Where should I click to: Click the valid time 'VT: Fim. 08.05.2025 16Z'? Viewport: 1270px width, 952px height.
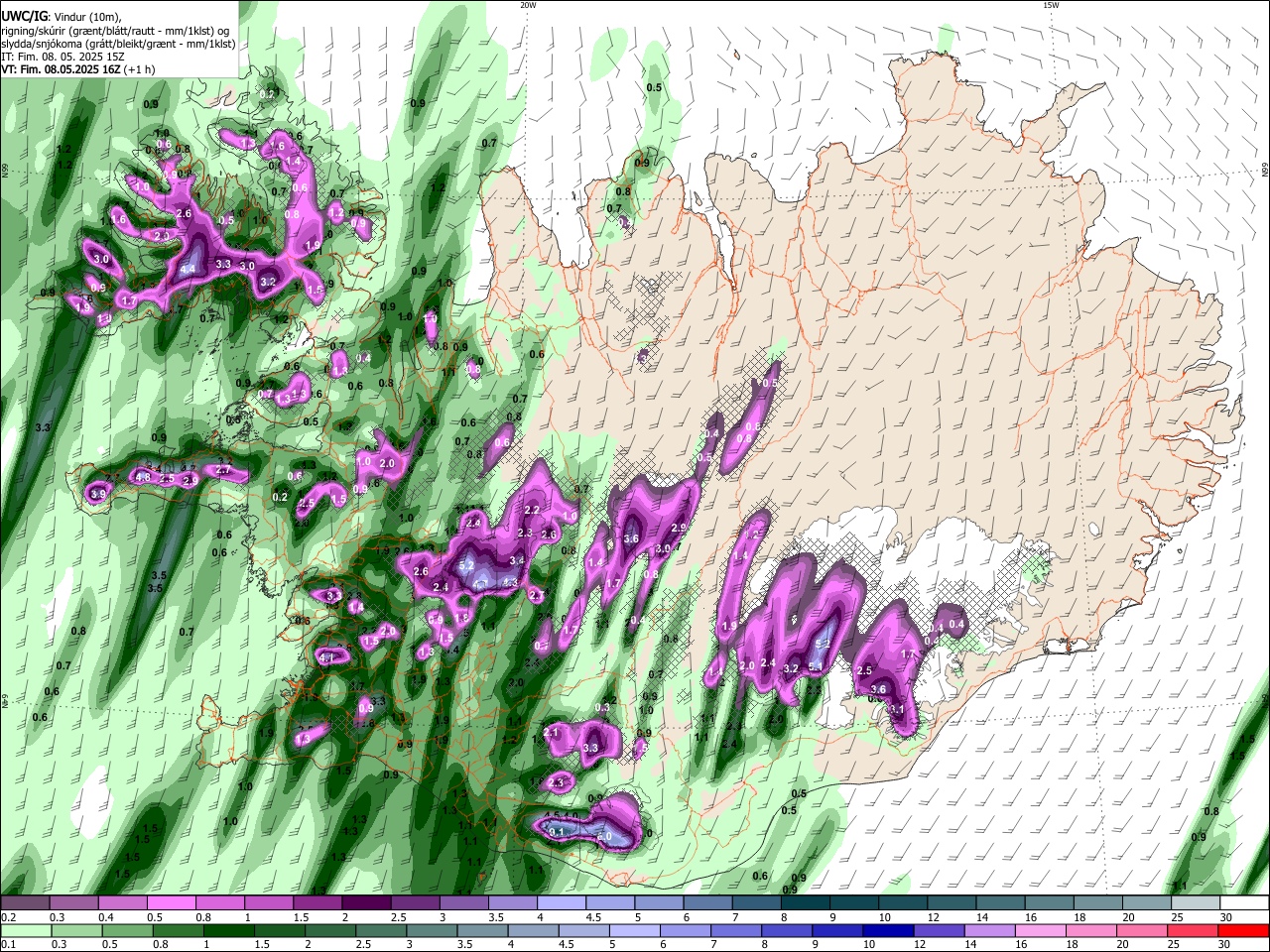(61, 69)
